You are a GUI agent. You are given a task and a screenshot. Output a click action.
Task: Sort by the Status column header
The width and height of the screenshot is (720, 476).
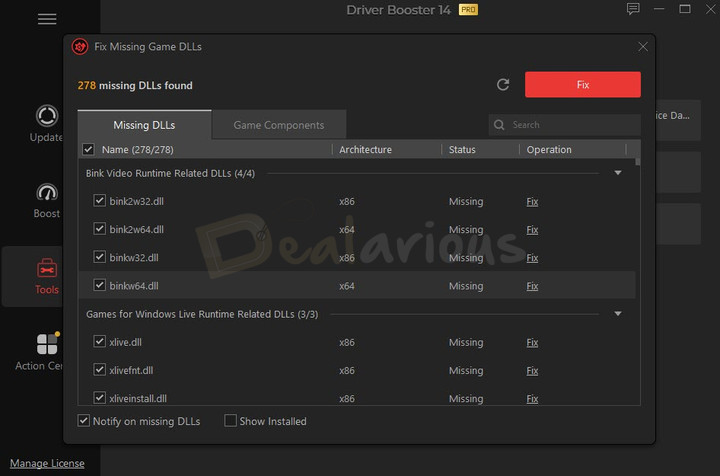pyautogui.click(x=462, y=149)
